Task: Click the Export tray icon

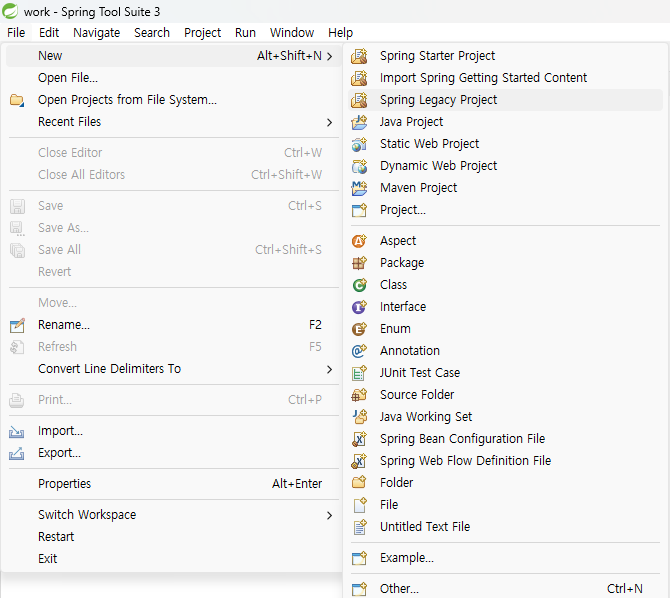Action: (17, 454)
